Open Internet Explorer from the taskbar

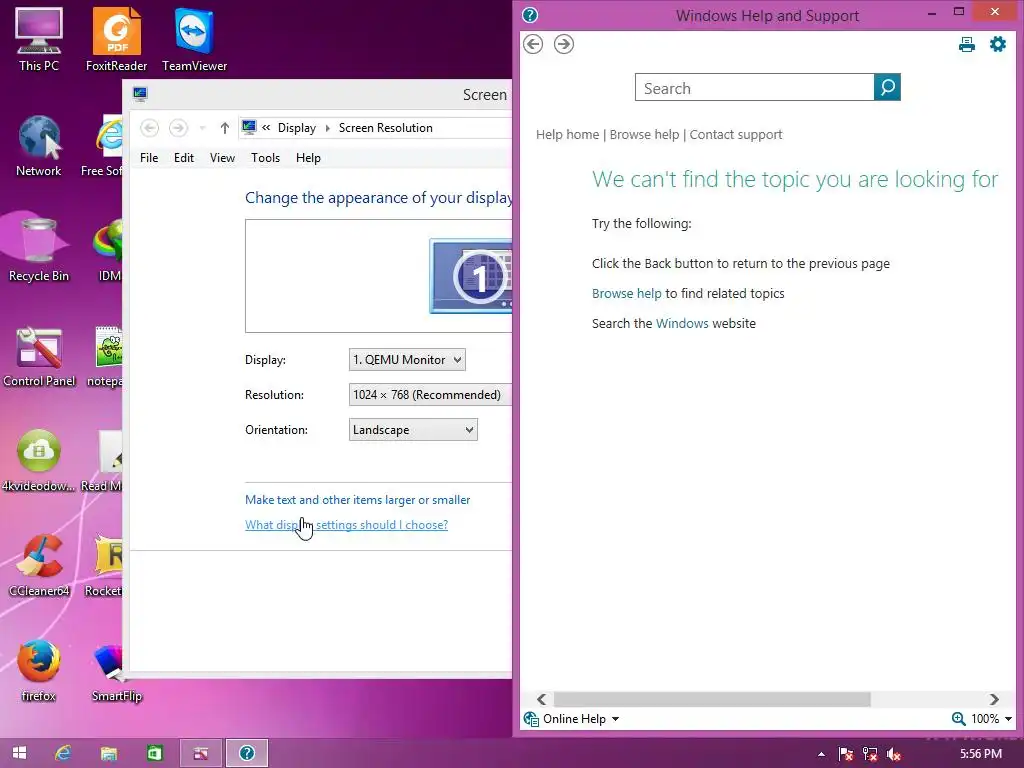click(63, 753)
